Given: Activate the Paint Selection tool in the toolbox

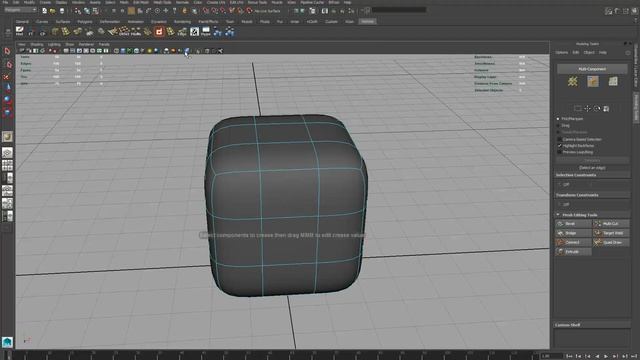Looking at the screenshot, I should (x=7, y=76).
